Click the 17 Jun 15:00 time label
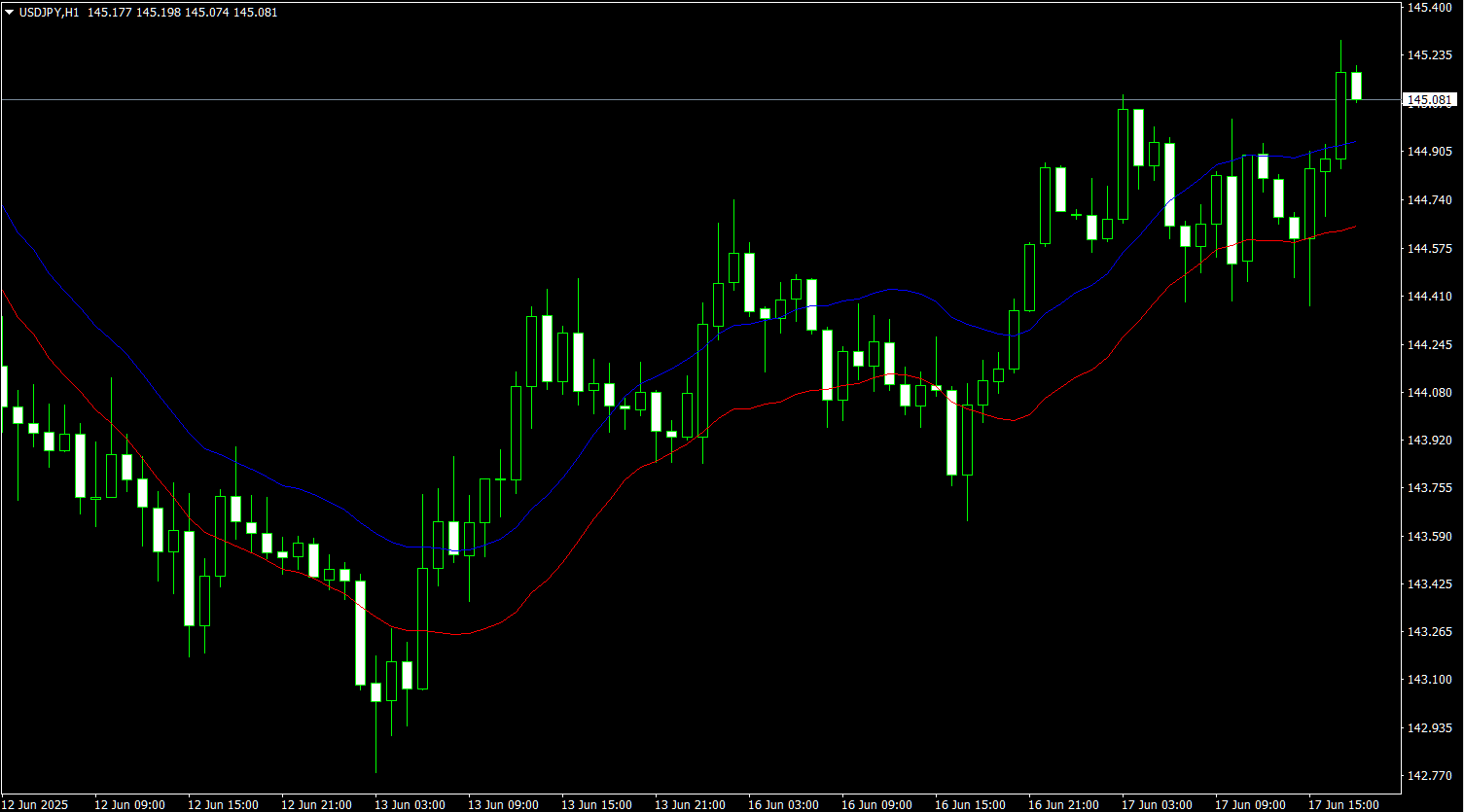The height and width of the screenshot is (812, 1464). 1344,804
